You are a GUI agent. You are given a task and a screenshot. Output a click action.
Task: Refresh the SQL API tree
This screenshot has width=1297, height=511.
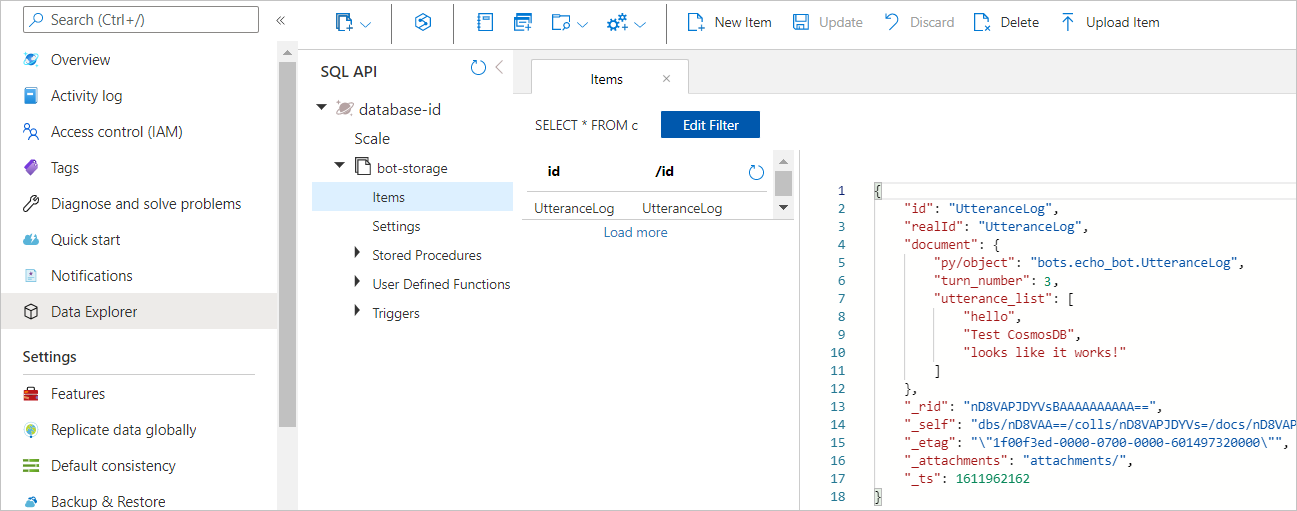(478, 68)
